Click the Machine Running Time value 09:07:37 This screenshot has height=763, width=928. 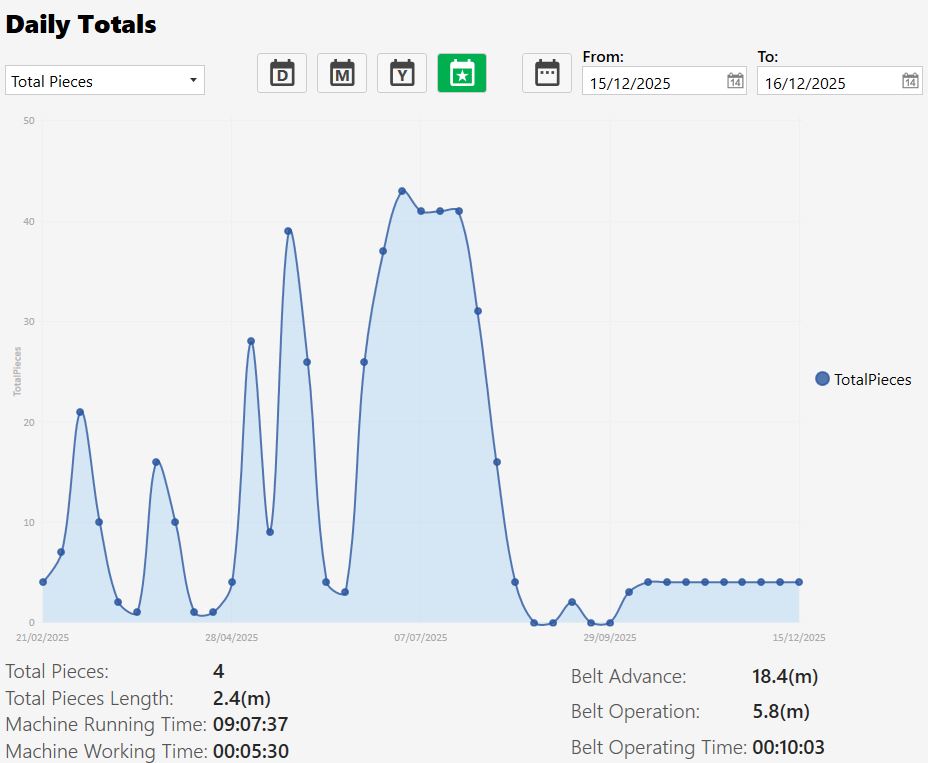[250, 724]
